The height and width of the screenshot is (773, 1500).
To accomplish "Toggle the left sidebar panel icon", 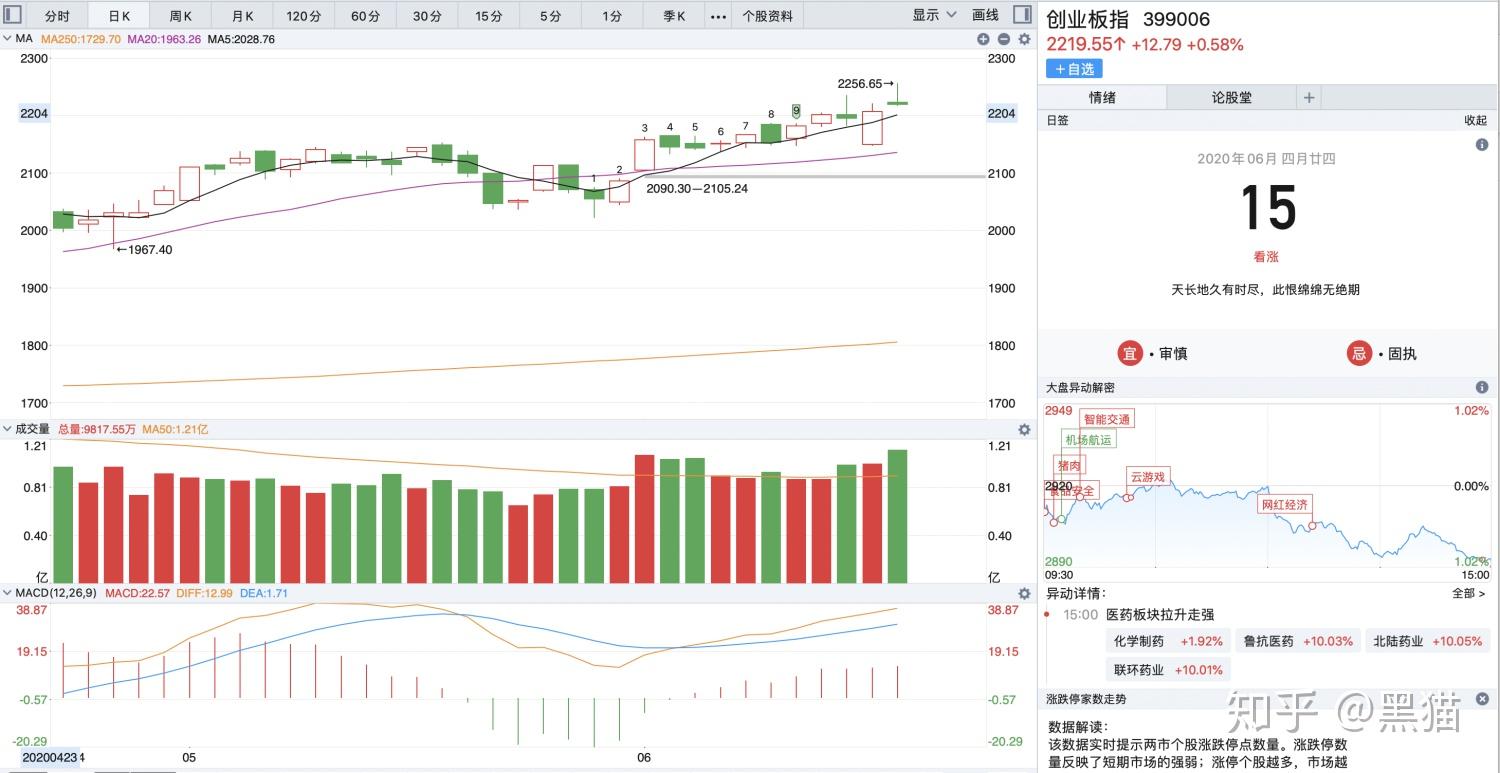I will click(x=13, y=15).
